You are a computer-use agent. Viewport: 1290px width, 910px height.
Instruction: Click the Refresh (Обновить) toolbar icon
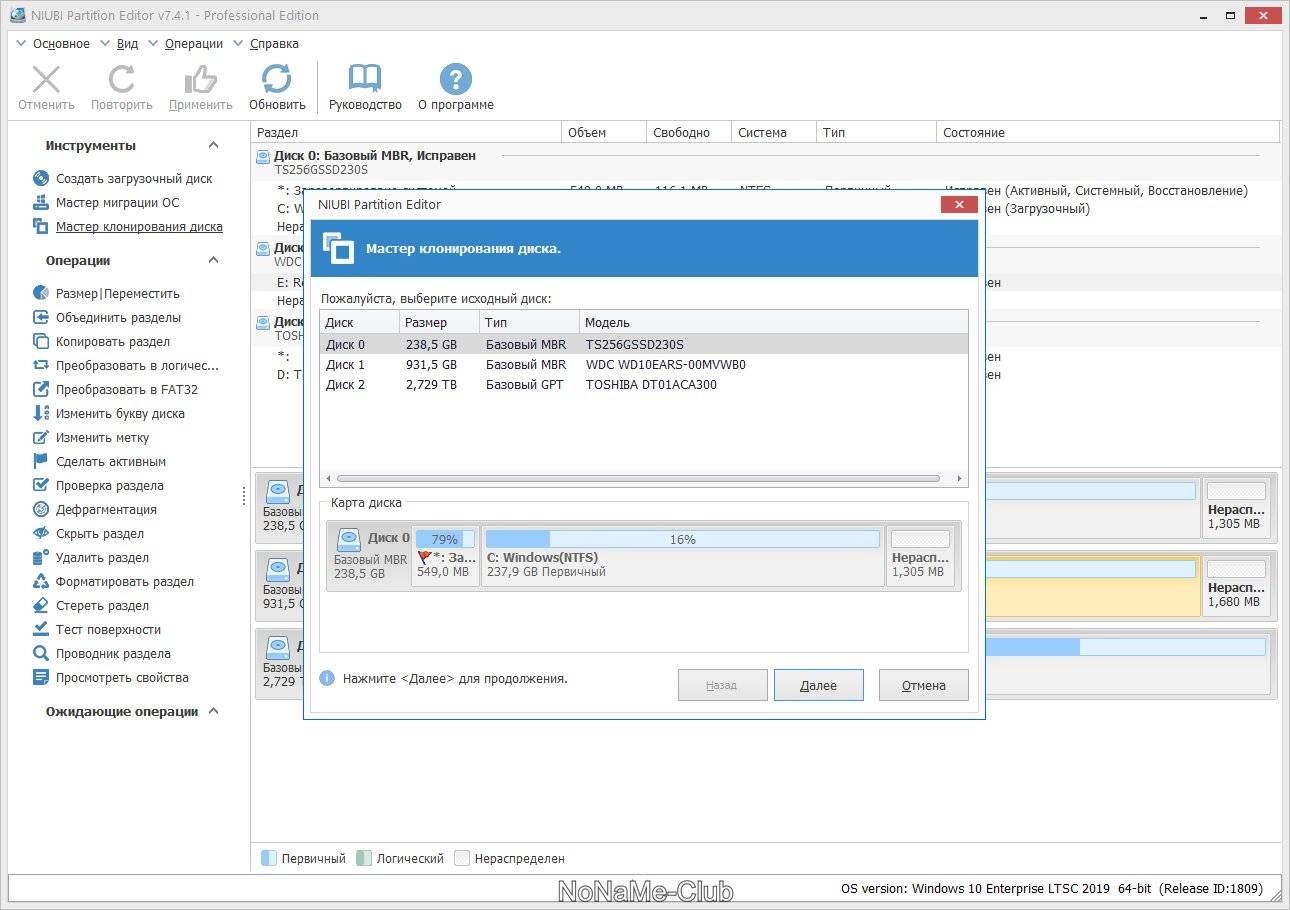277,80
